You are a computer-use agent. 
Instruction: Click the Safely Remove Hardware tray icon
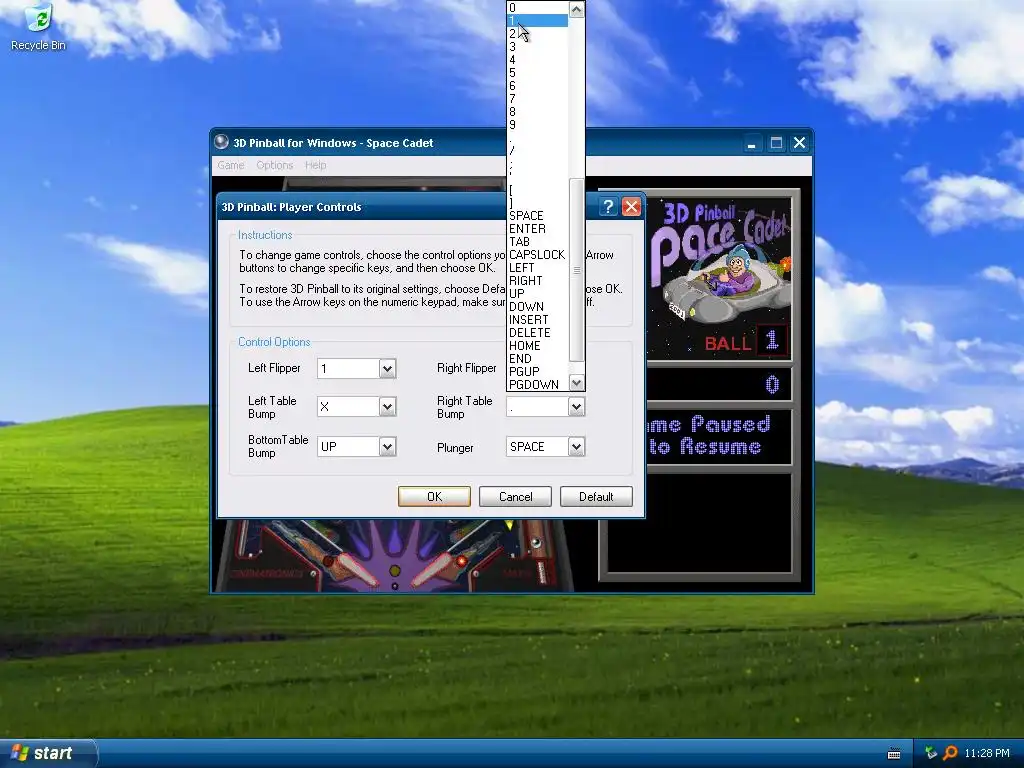(x=931, y=753)
